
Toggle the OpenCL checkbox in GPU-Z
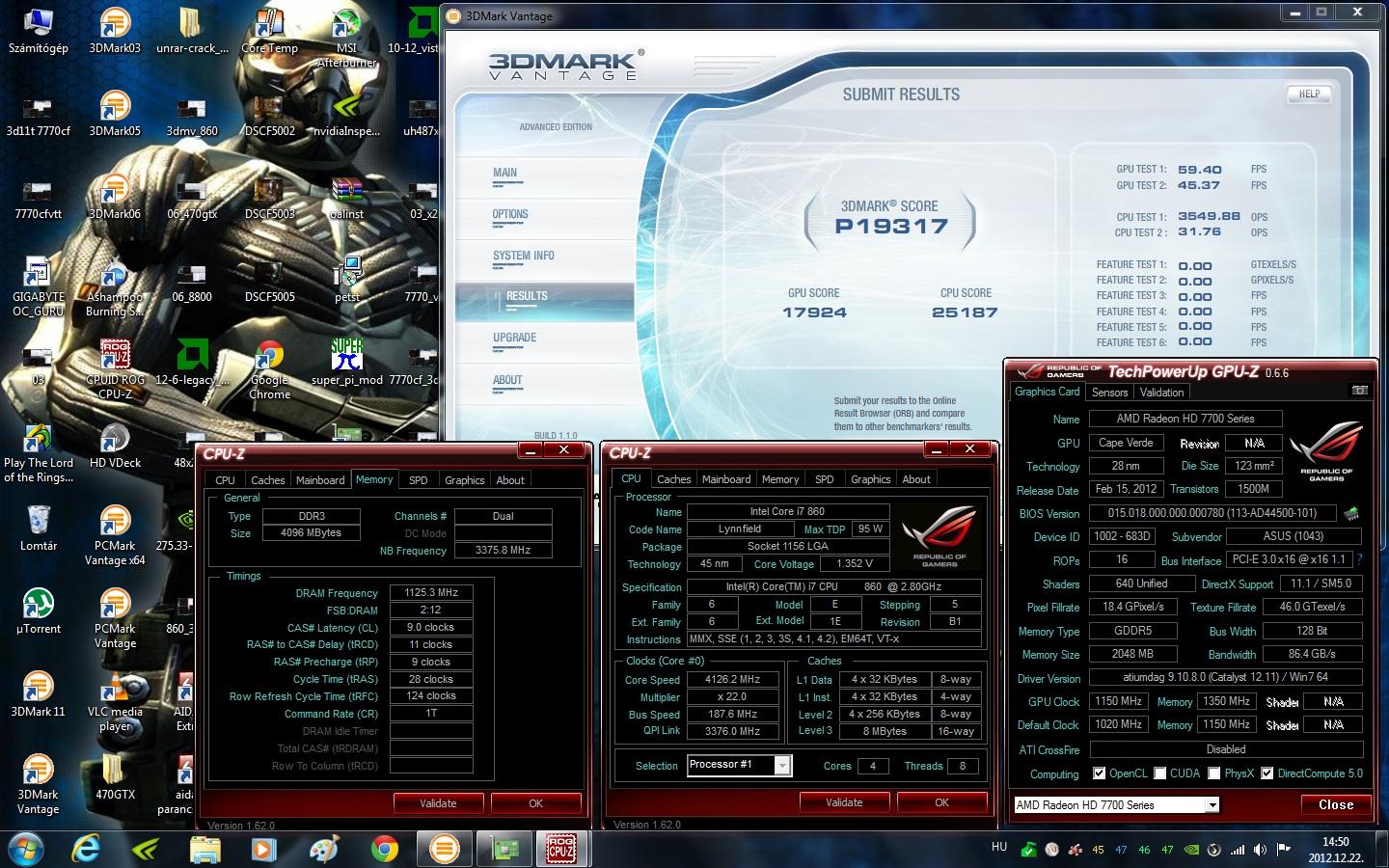click(x=1099, y=773)
